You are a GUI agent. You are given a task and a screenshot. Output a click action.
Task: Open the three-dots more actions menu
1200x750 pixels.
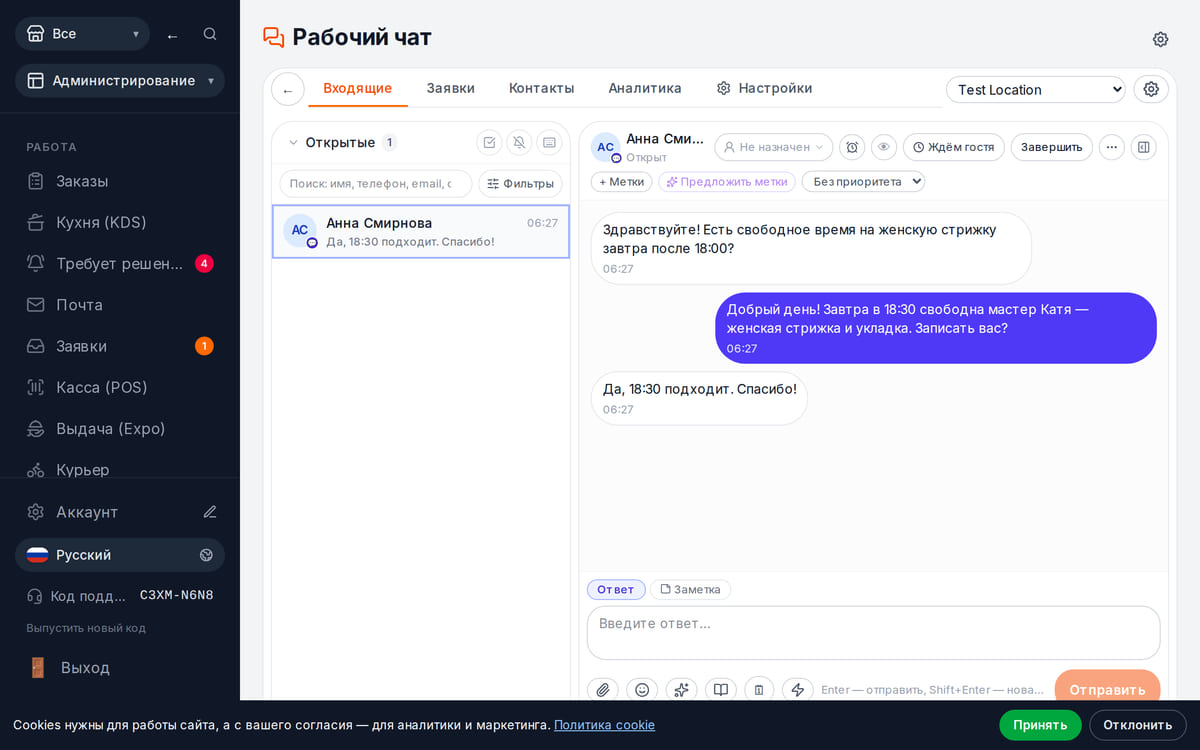(1112, 147)
